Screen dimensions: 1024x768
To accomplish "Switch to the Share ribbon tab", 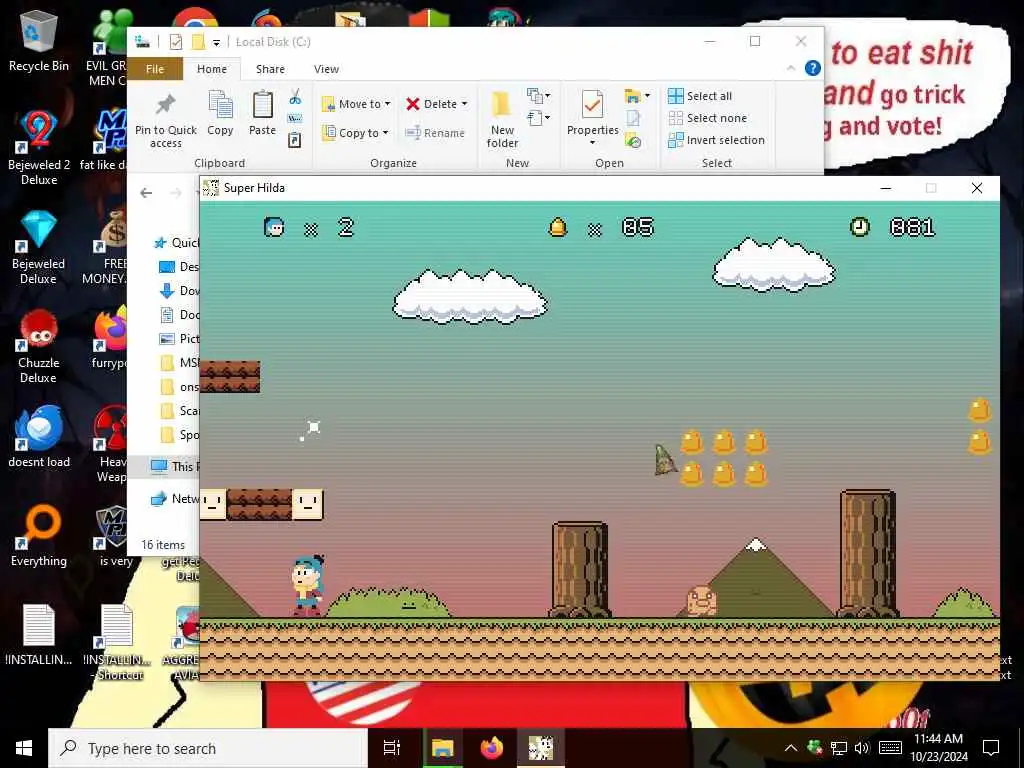I will tap(270, 69).
